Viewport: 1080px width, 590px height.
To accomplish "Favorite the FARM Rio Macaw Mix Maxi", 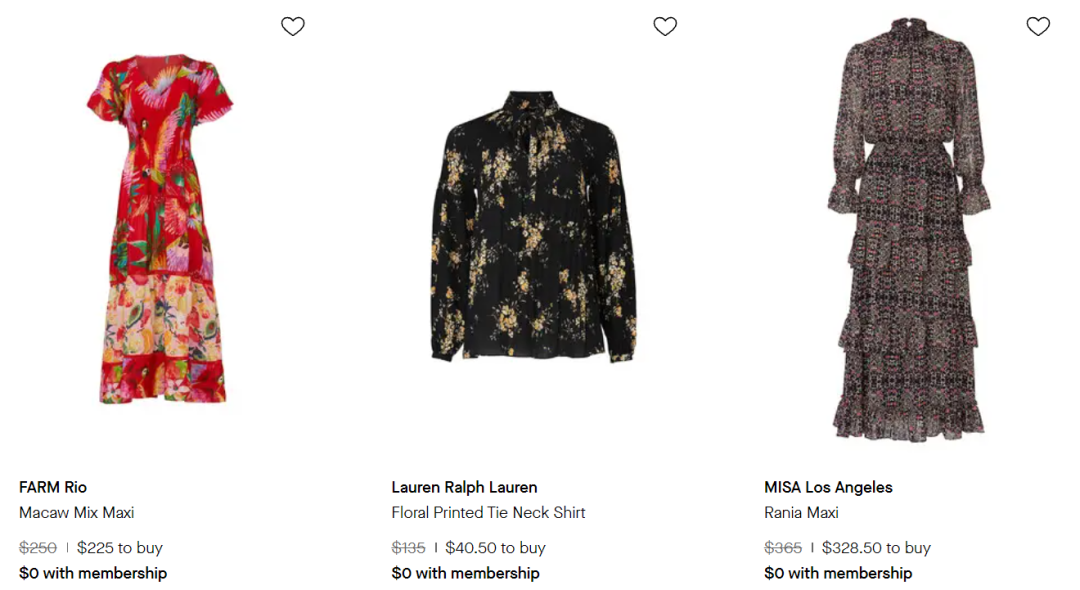I will click(x=293, y=27).
